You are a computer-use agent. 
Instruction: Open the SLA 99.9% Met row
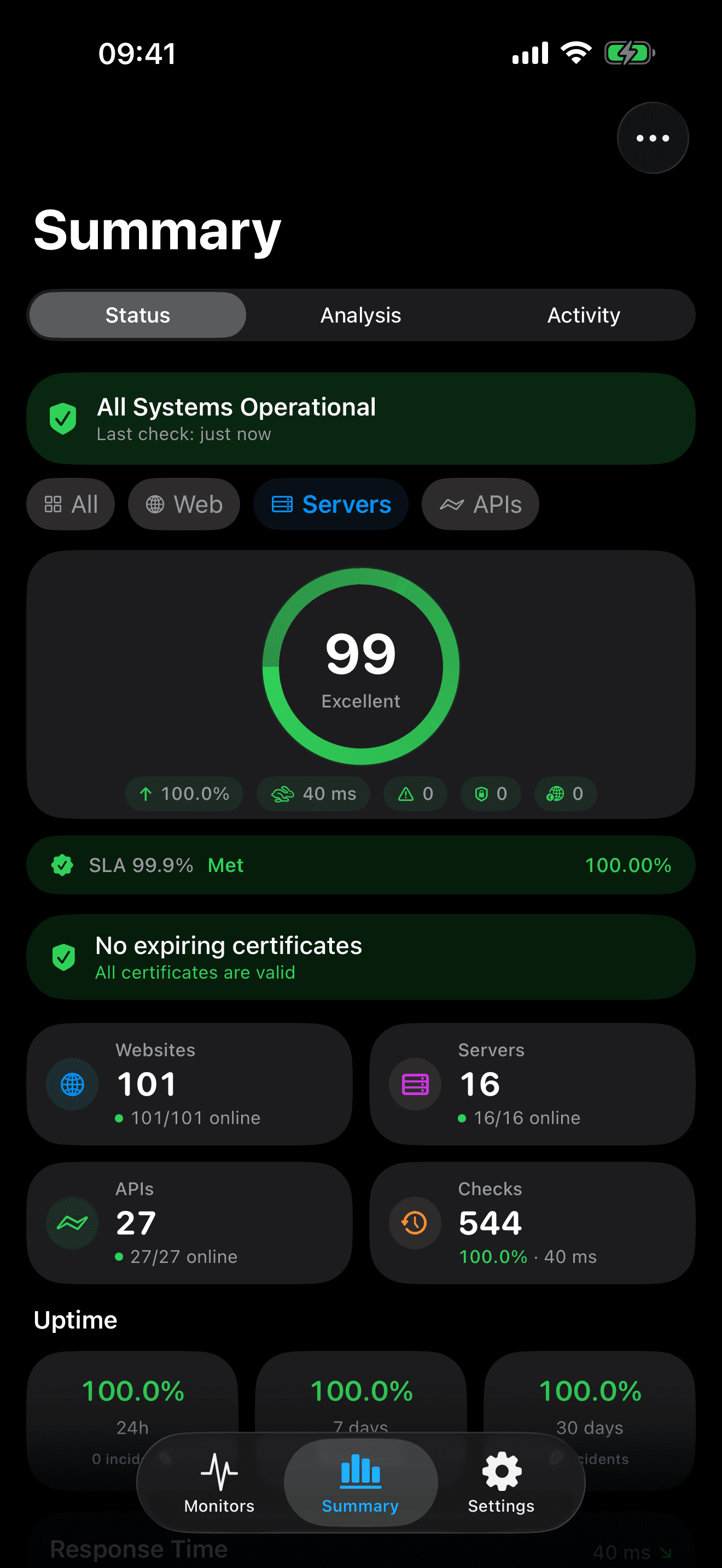point(360,865)
